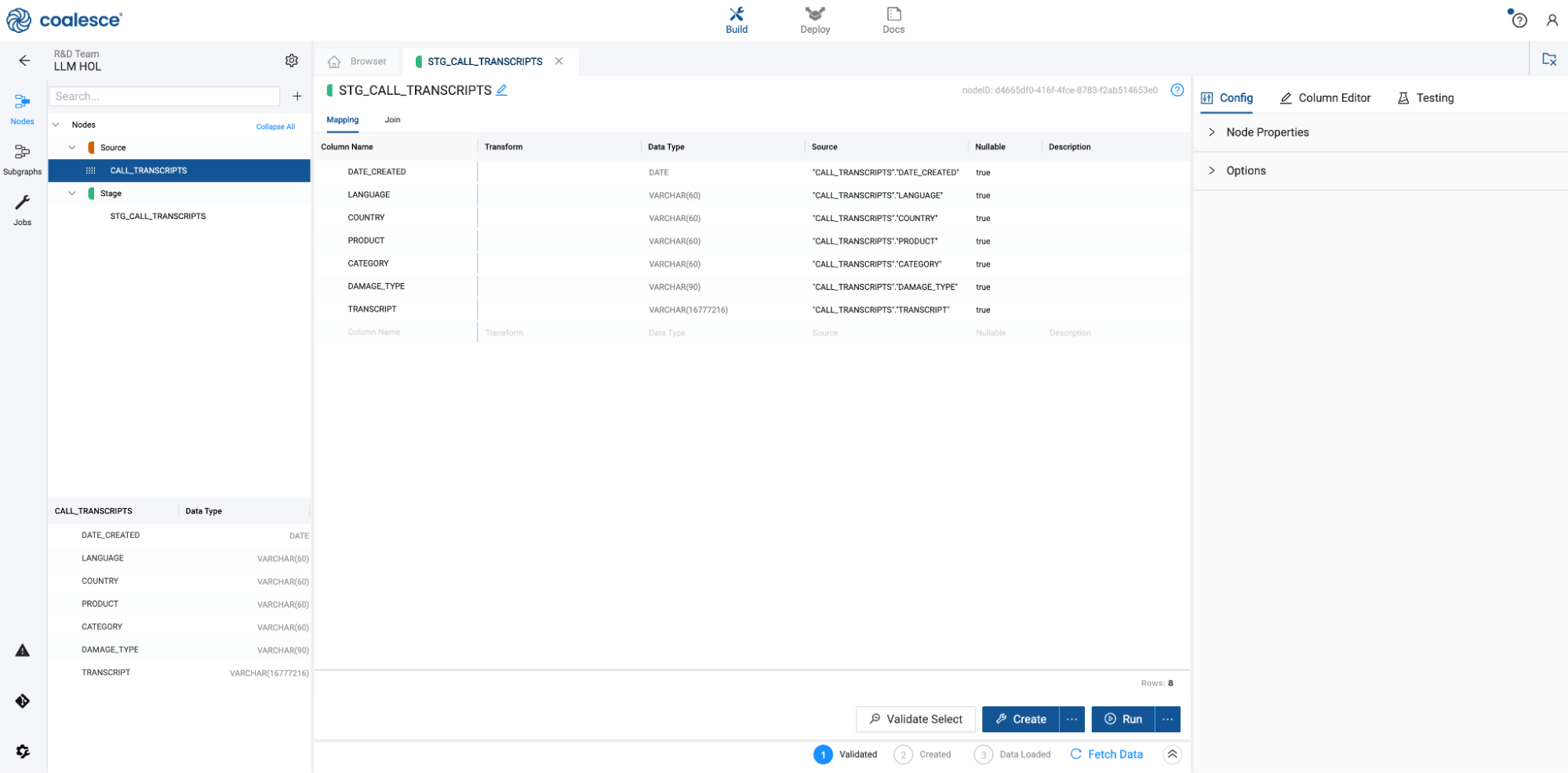Image resolution: width=1568 pixels, height=773 pixels.
Task: Open Subgraphs in left sidebar
Action: point(22,158)
